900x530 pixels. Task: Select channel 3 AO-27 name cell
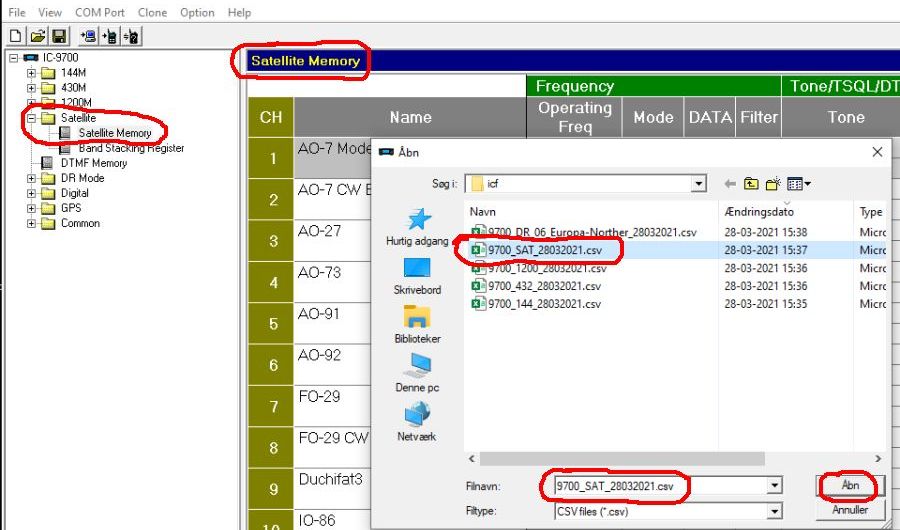coord(332,241)
